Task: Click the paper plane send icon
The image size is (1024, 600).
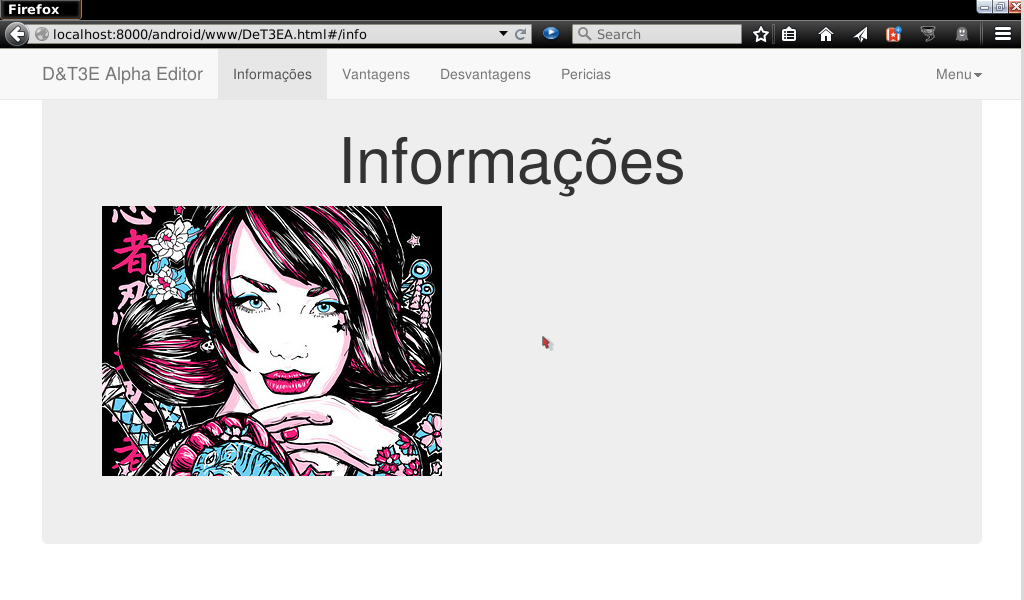Action: [860, 34]
